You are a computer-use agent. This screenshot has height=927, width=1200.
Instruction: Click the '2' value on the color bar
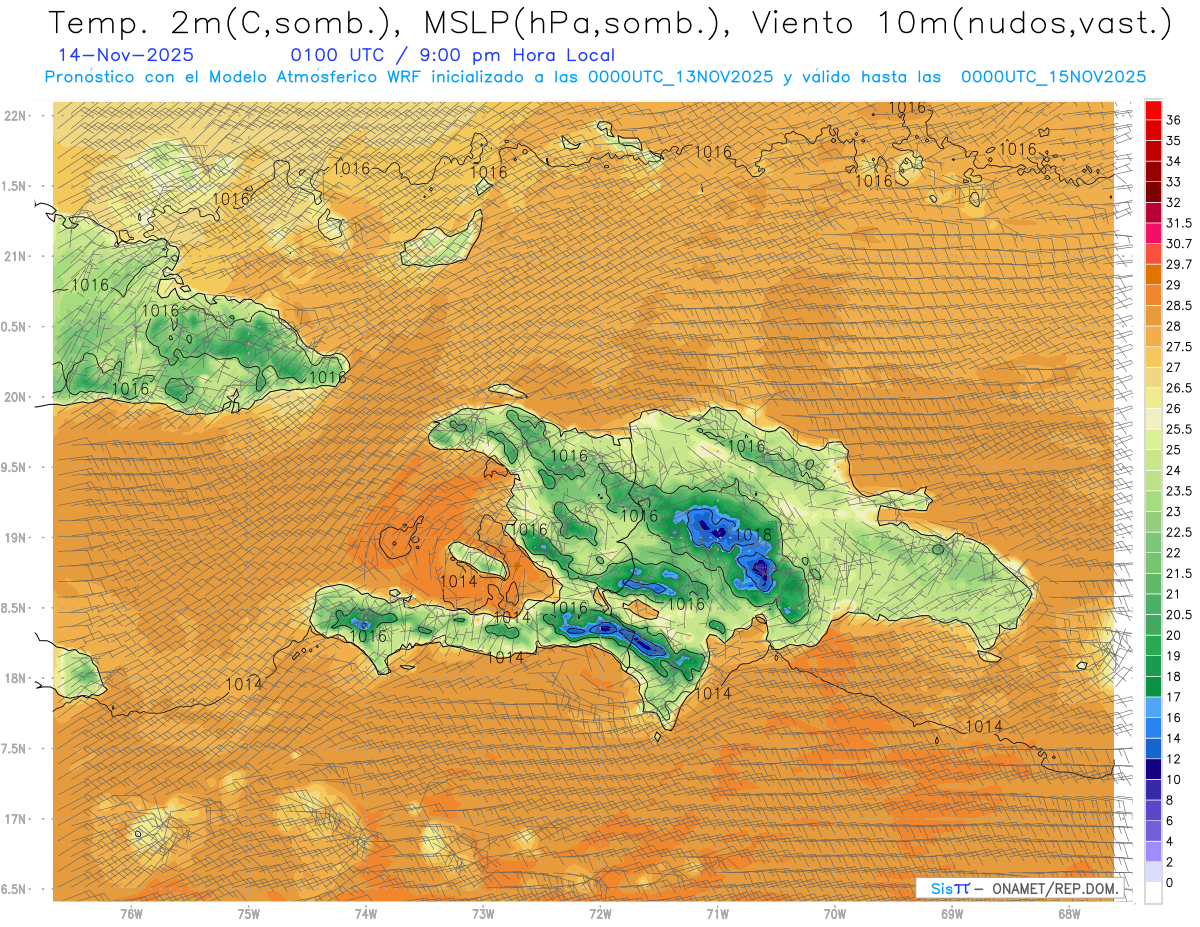[1170, 861]
